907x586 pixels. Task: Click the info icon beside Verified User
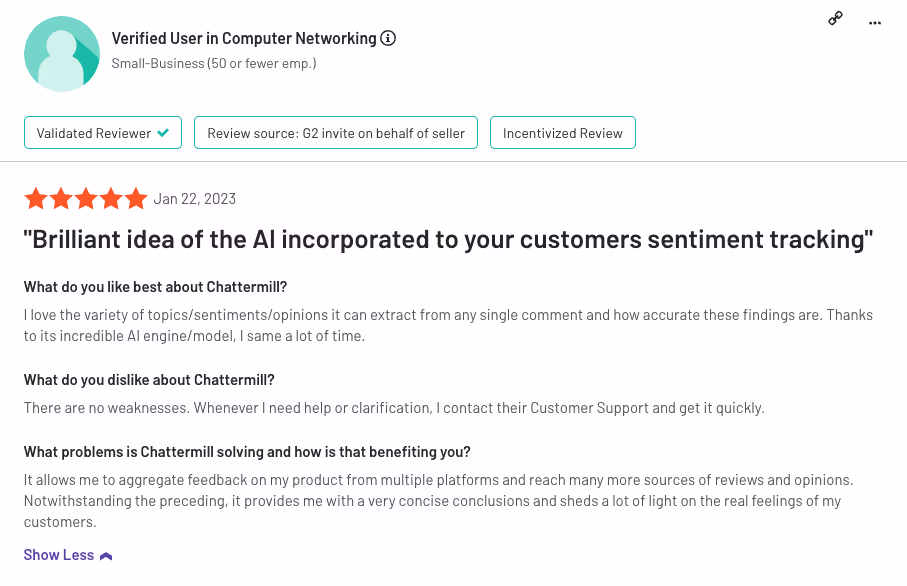(388, 38)
